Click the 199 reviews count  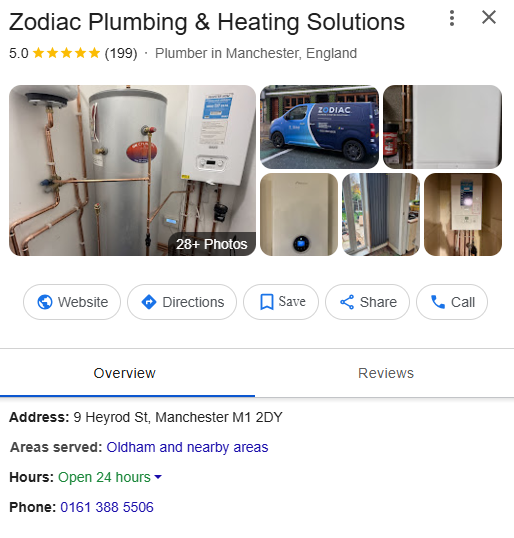click(121, 54)
